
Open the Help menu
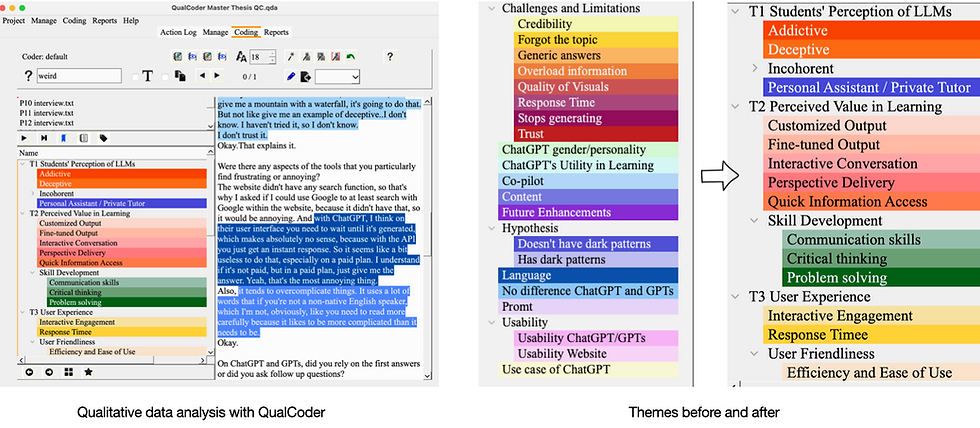tap(131, 21)
